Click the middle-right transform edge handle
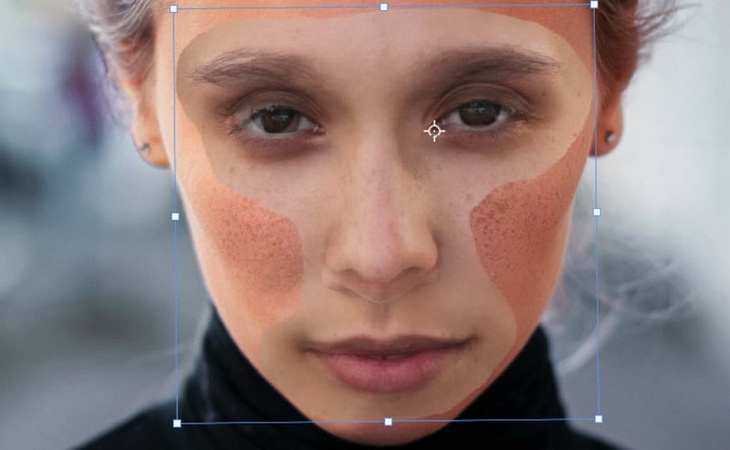The image size is (730, 450). point(597,212)
